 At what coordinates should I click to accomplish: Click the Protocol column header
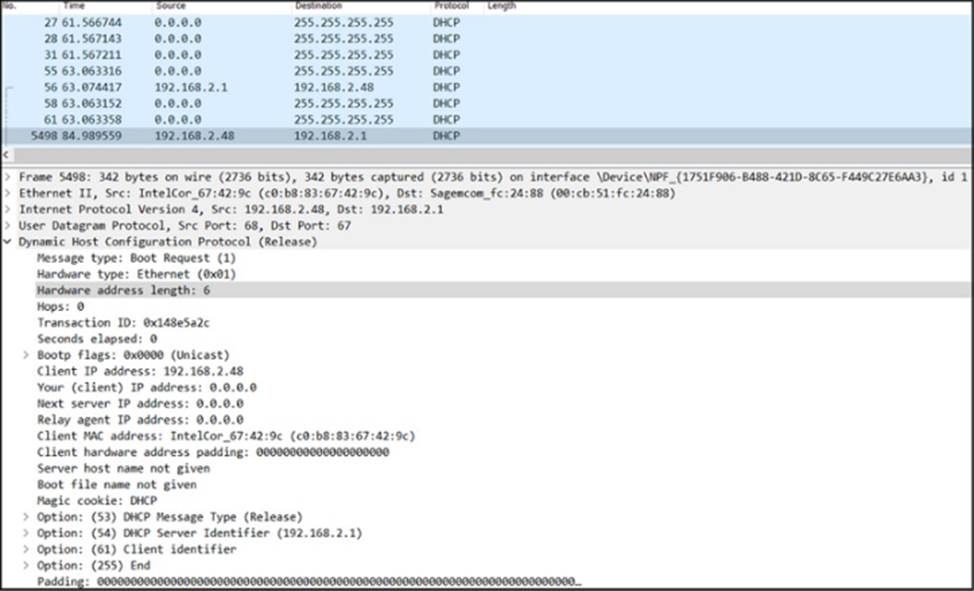pyautogui.click(x=451, y=6)
